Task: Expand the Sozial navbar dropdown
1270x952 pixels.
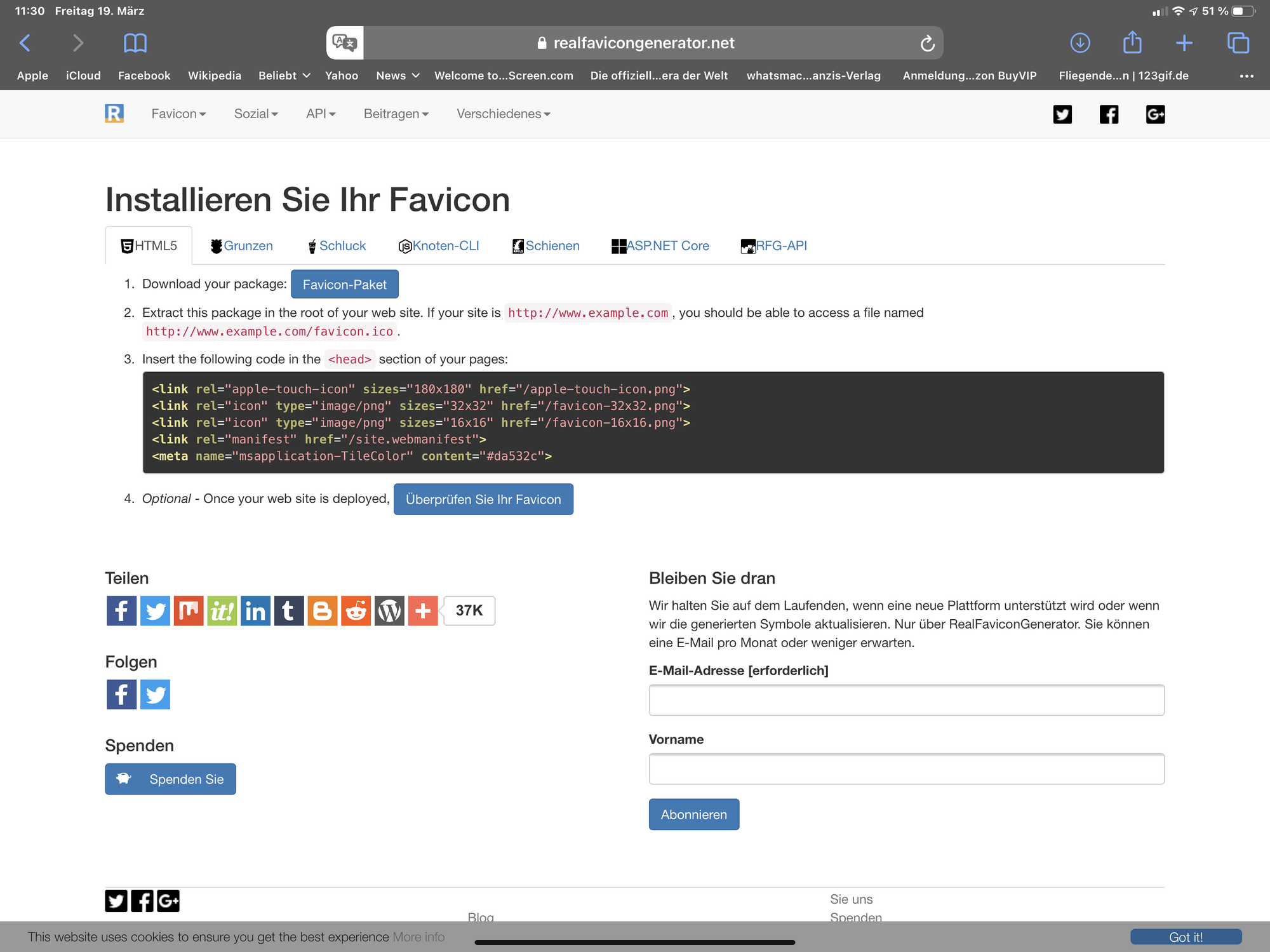Action: pos(256,114)
